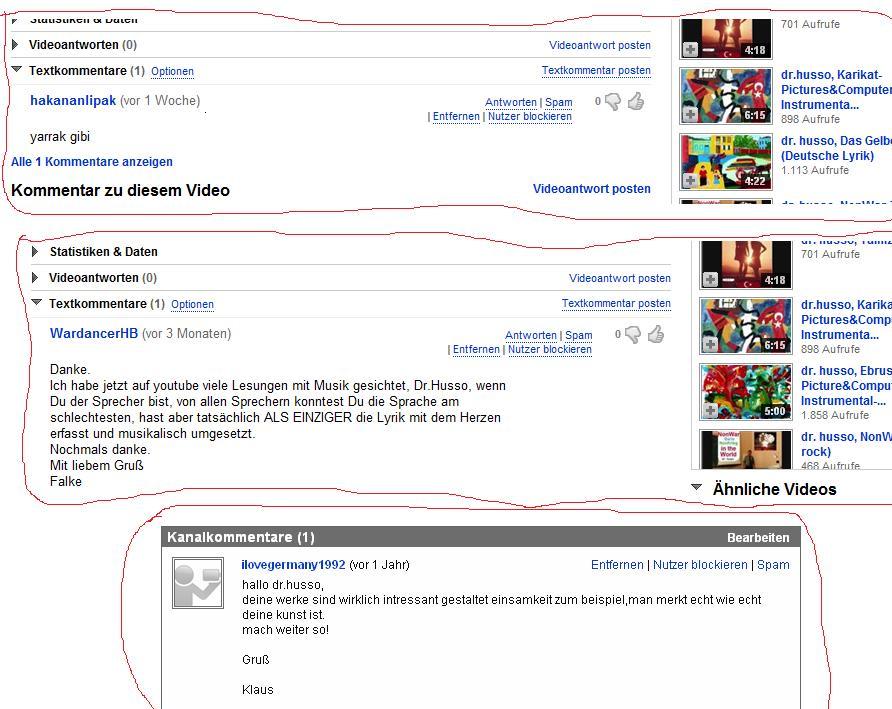Image resolution: width=892 pixels, height=709 pixels.
Task: Collapse Textkommentare (1) in the top section
Action: [16, 69]
